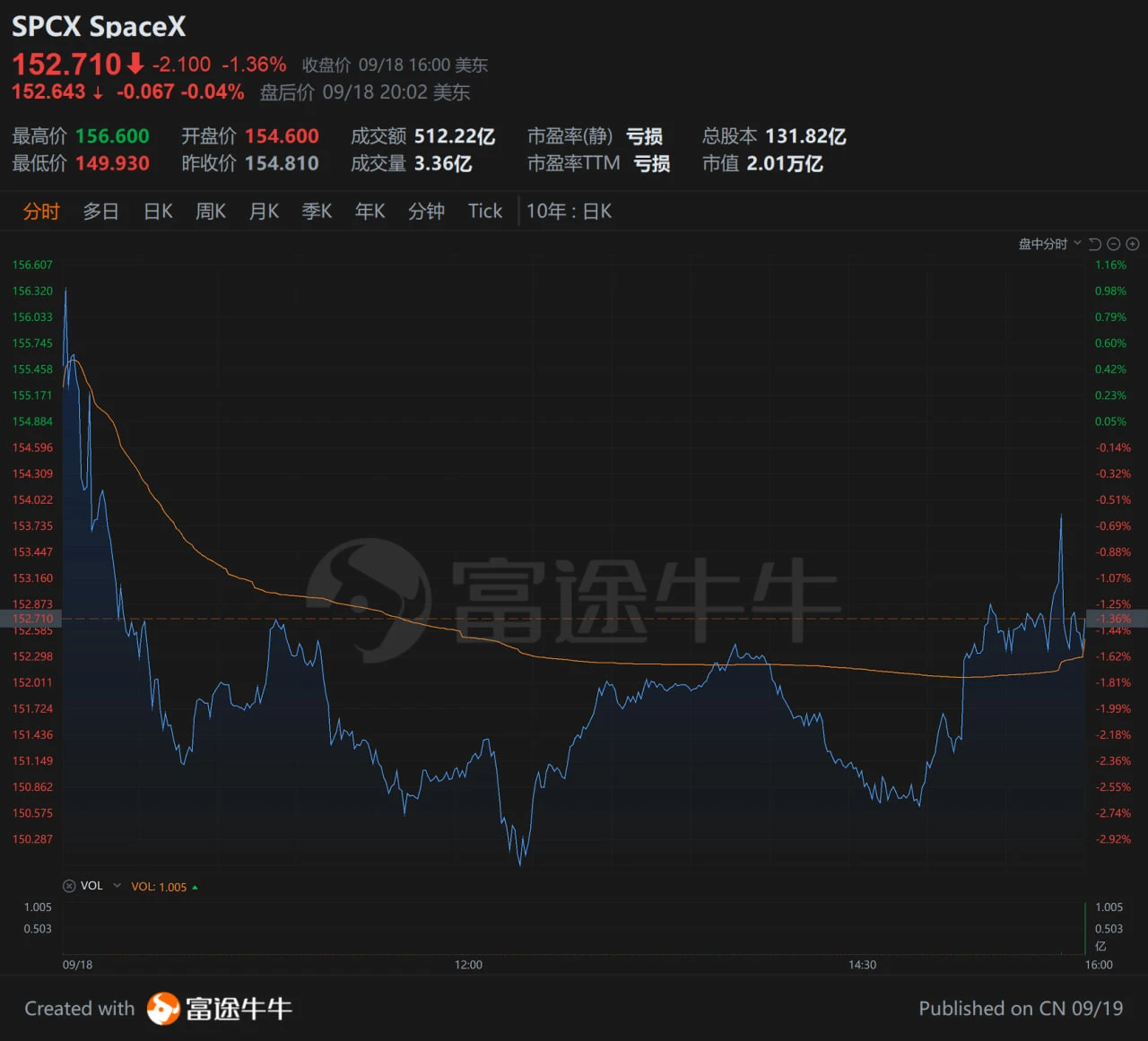
Task: Click the 最低价 value 149.930
Action: point(112,163)
